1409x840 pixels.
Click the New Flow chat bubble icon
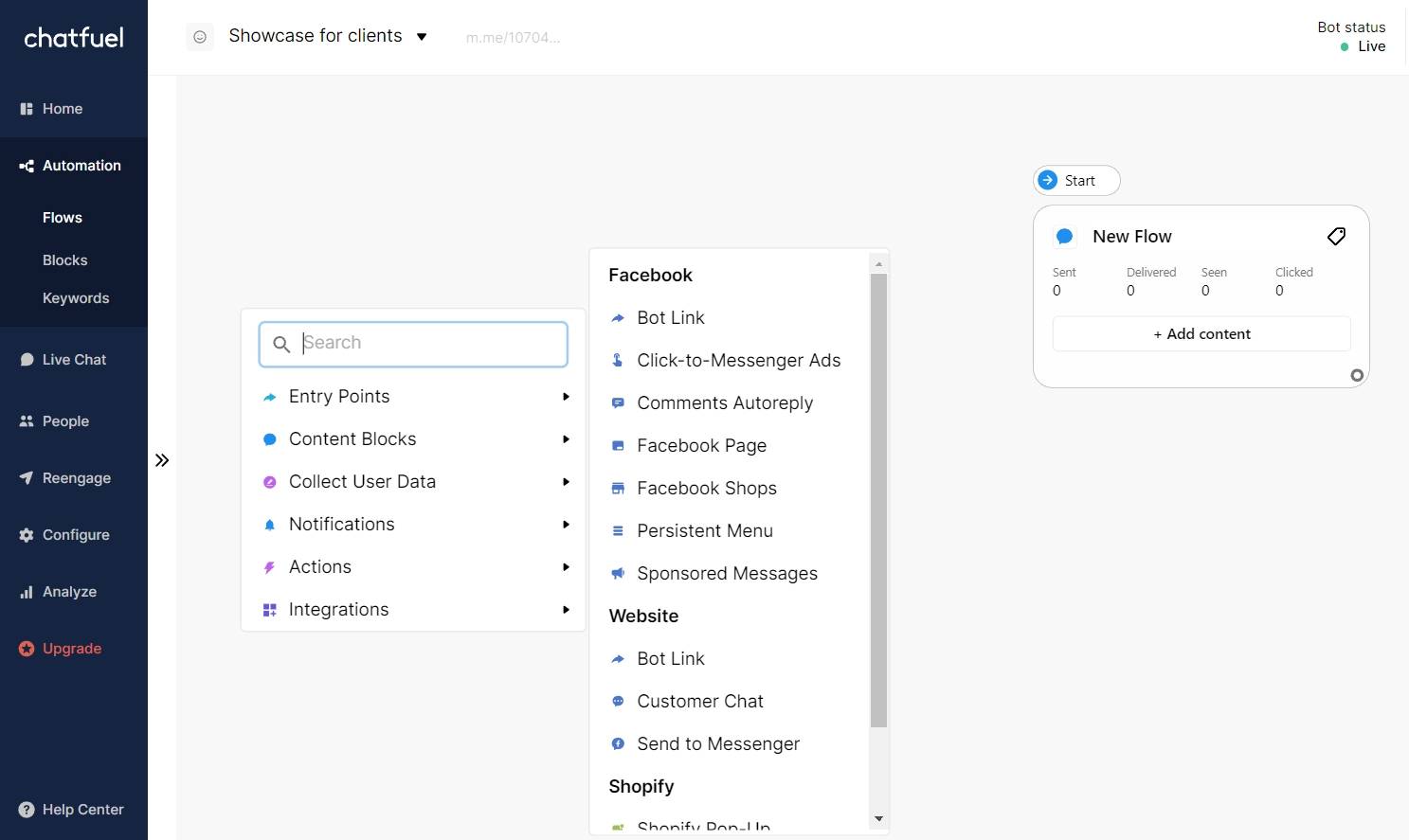[x=1064, y=237]
